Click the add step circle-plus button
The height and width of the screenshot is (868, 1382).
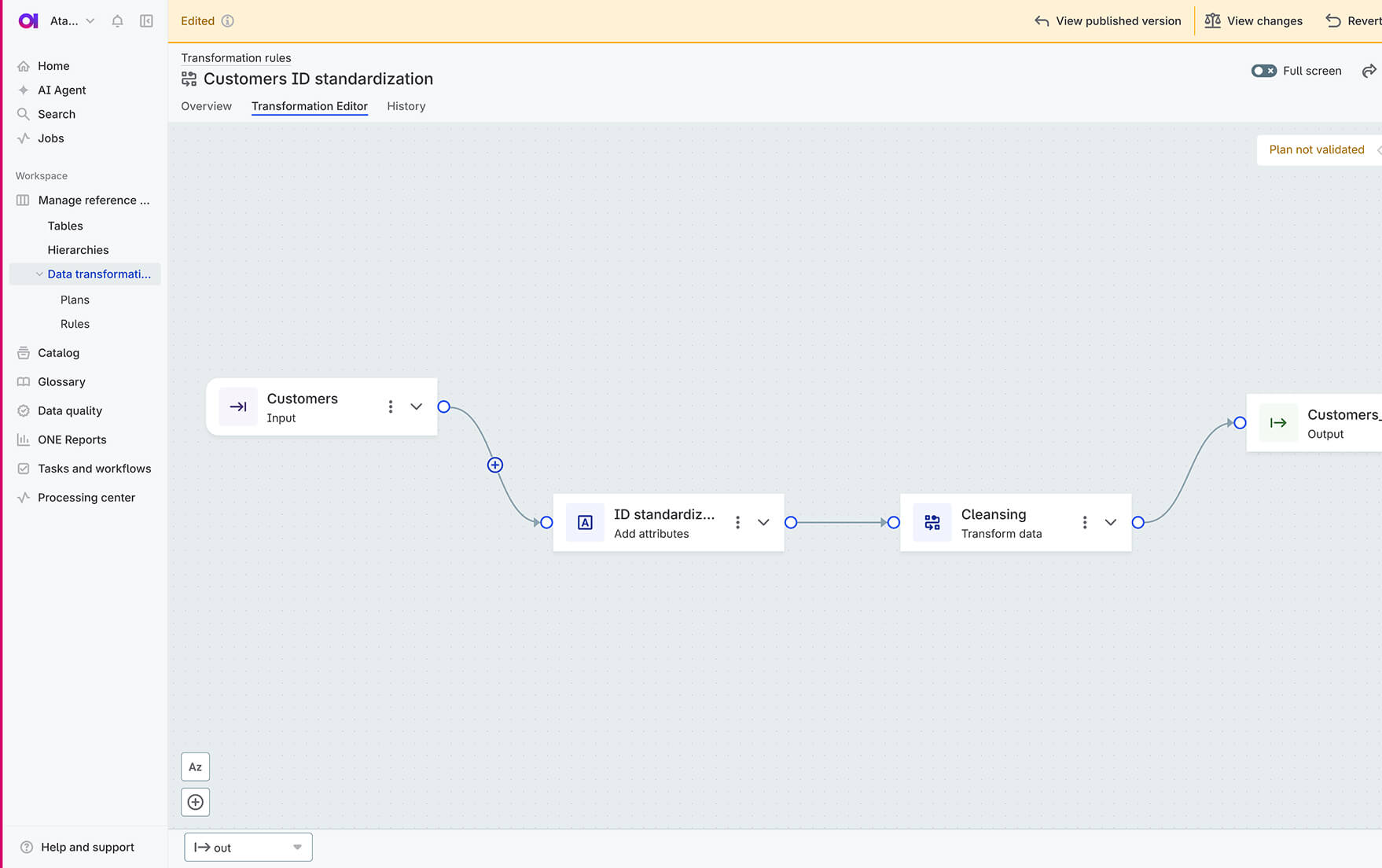pos(195,802)
